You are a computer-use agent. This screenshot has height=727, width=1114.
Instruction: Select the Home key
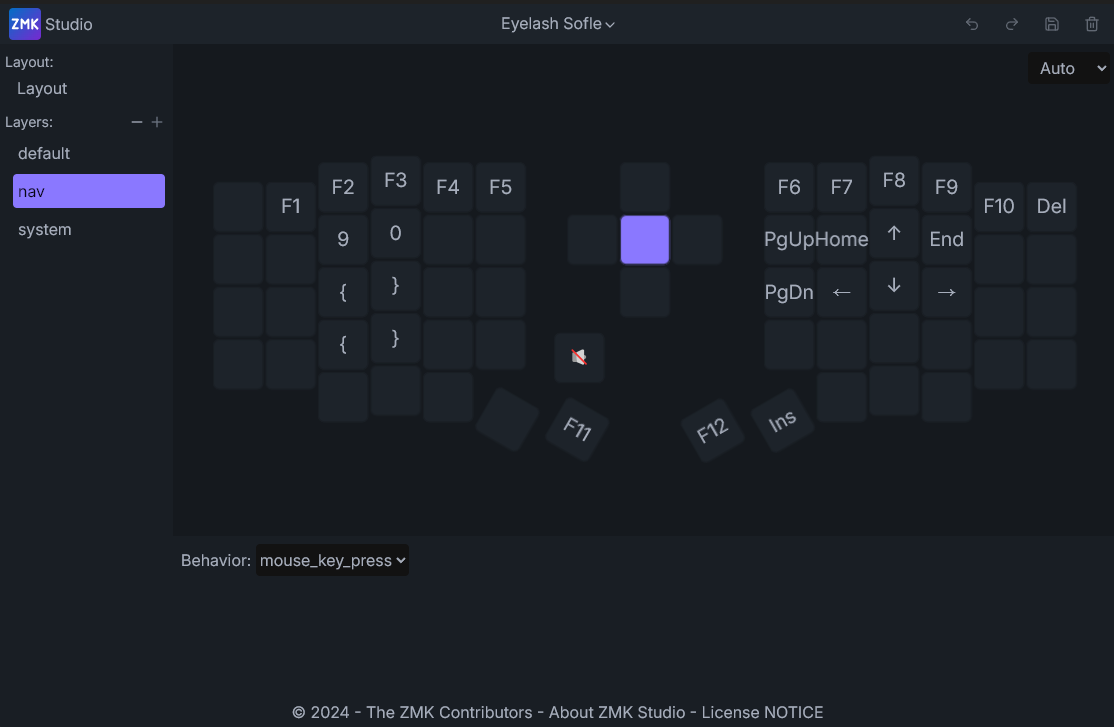coord(841,239)
